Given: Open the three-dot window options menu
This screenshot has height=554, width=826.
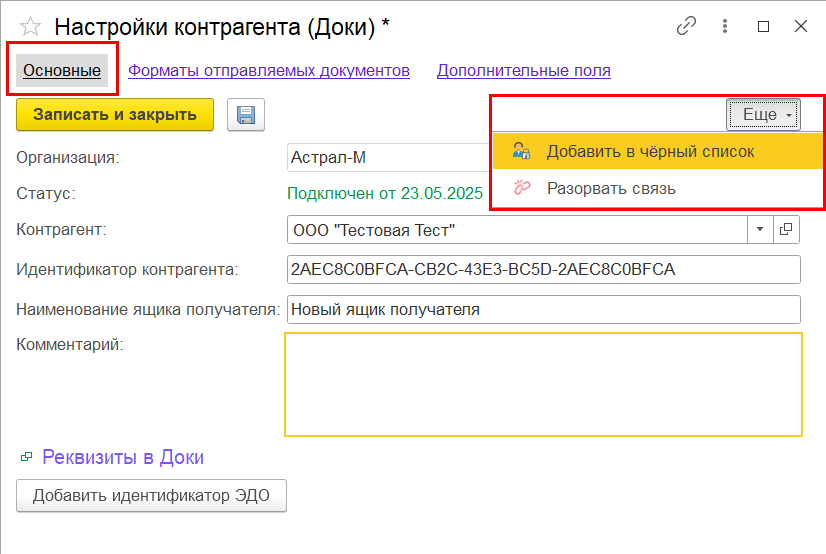Looking at the screenshot, I should [x=725, y=26].
